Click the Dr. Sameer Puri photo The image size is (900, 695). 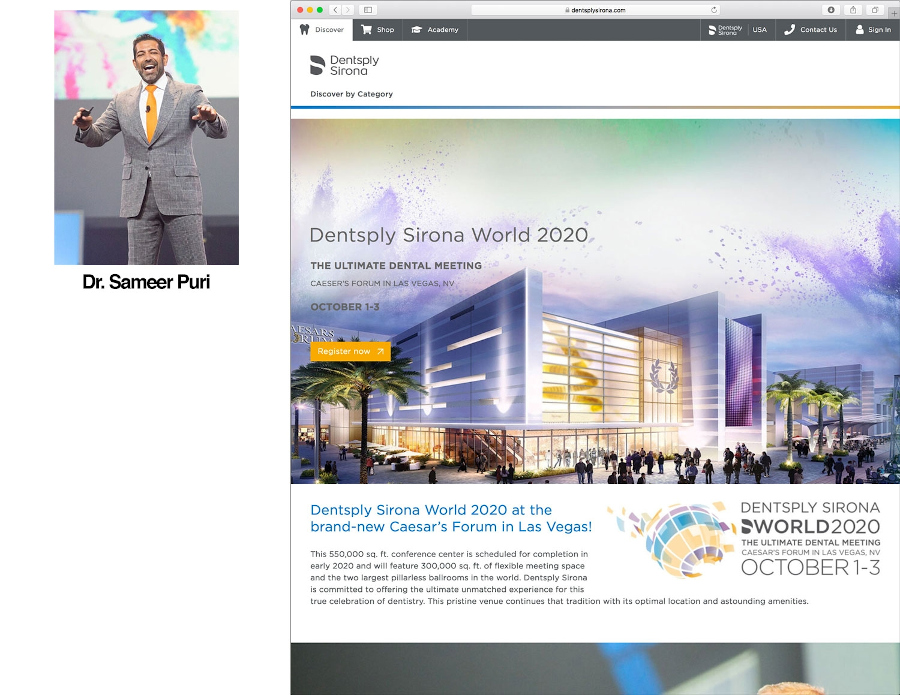click(x=146, y=137)
